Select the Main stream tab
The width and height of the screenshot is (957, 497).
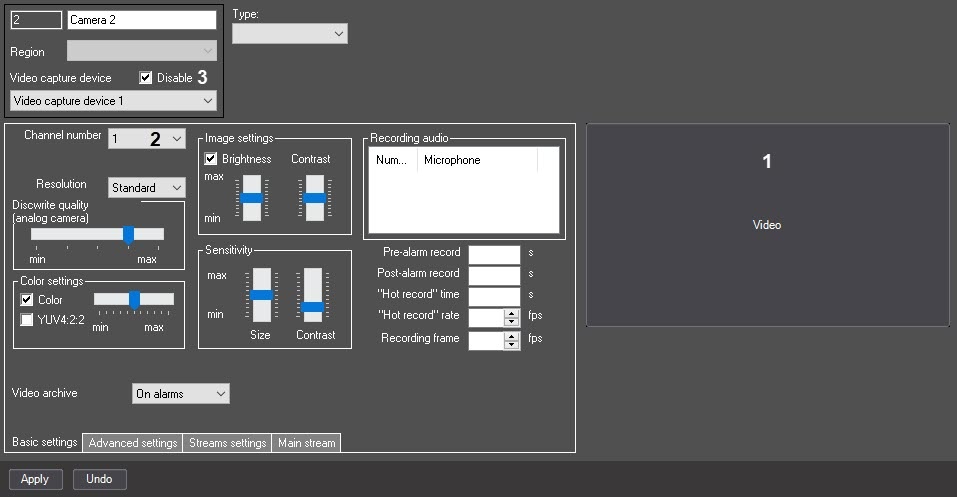[x=306, y=443]
